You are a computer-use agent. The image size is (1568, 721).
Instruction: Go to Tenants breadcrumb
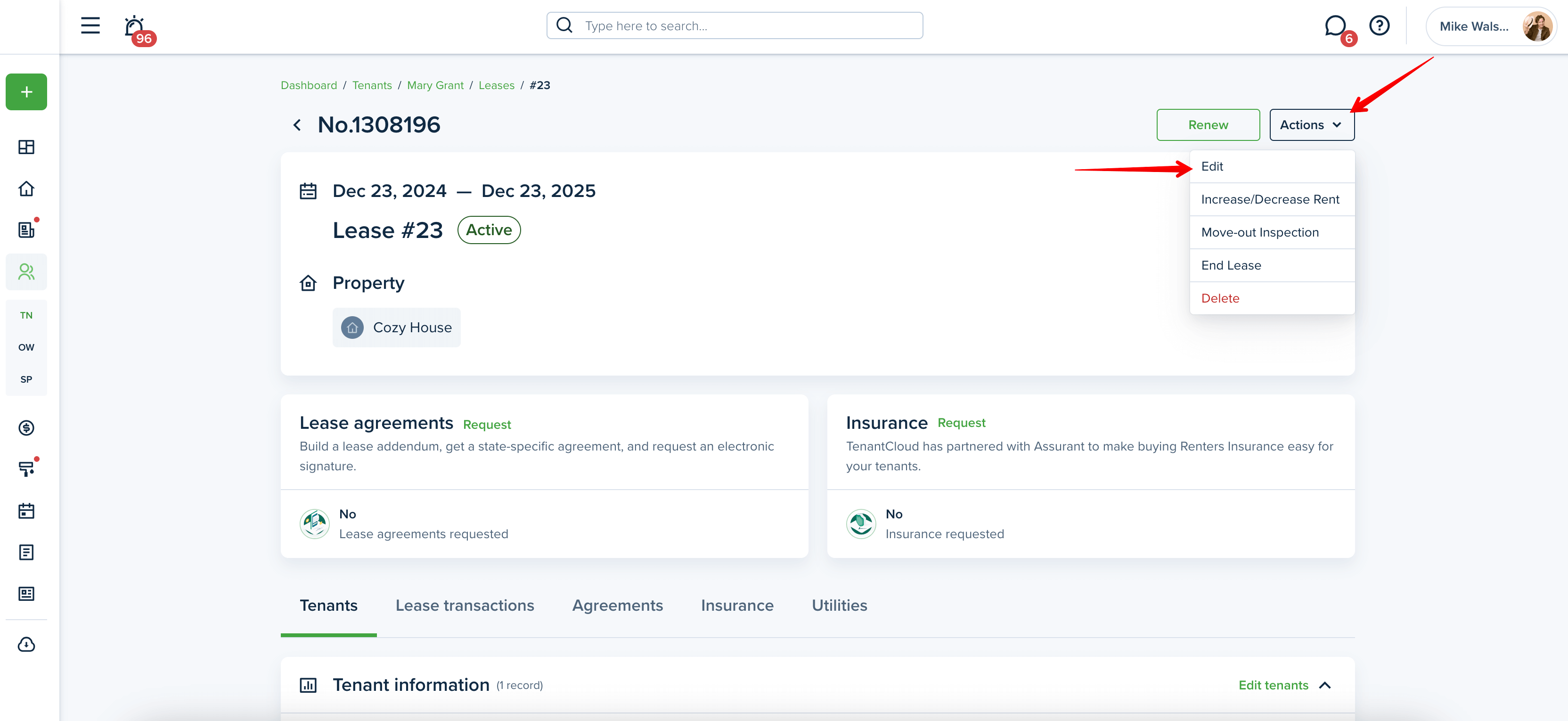tap(372, 85)
